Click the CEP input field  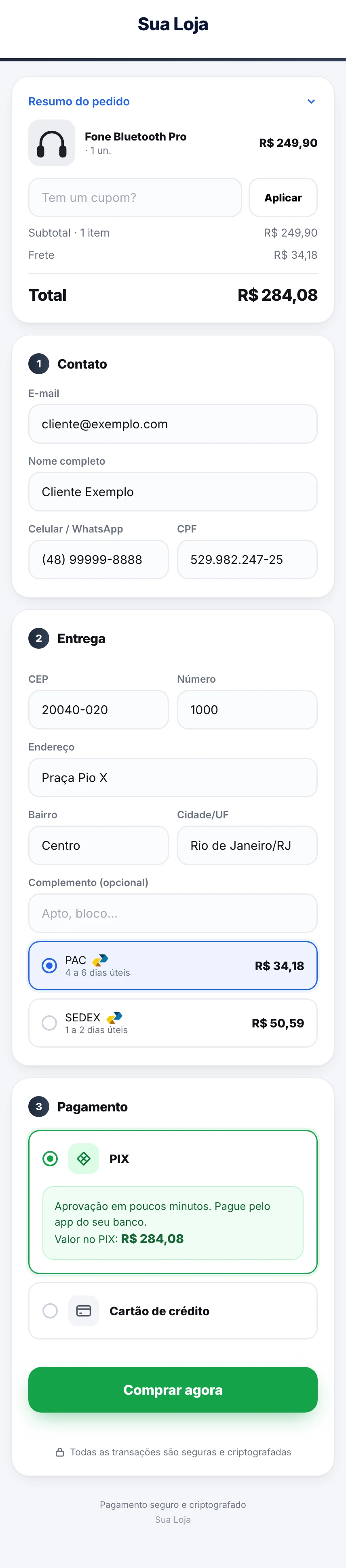coord(99,710)
